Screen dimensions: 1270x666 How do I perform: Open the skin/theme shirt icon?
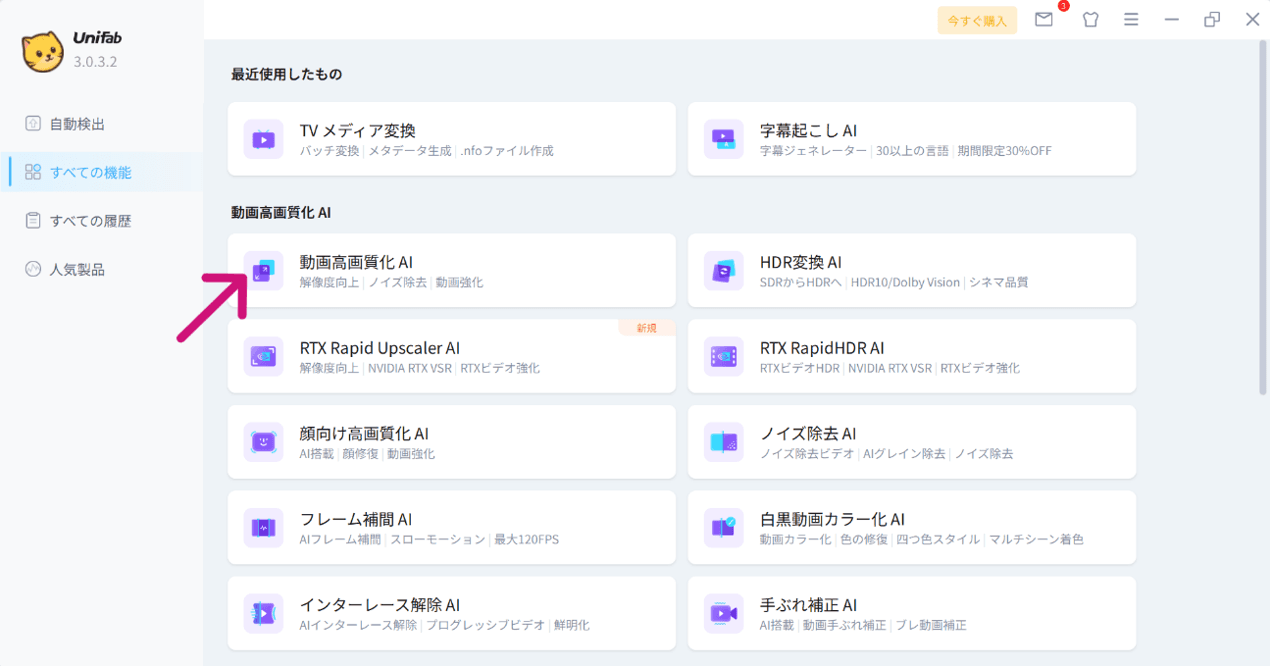coord(1090,20)
